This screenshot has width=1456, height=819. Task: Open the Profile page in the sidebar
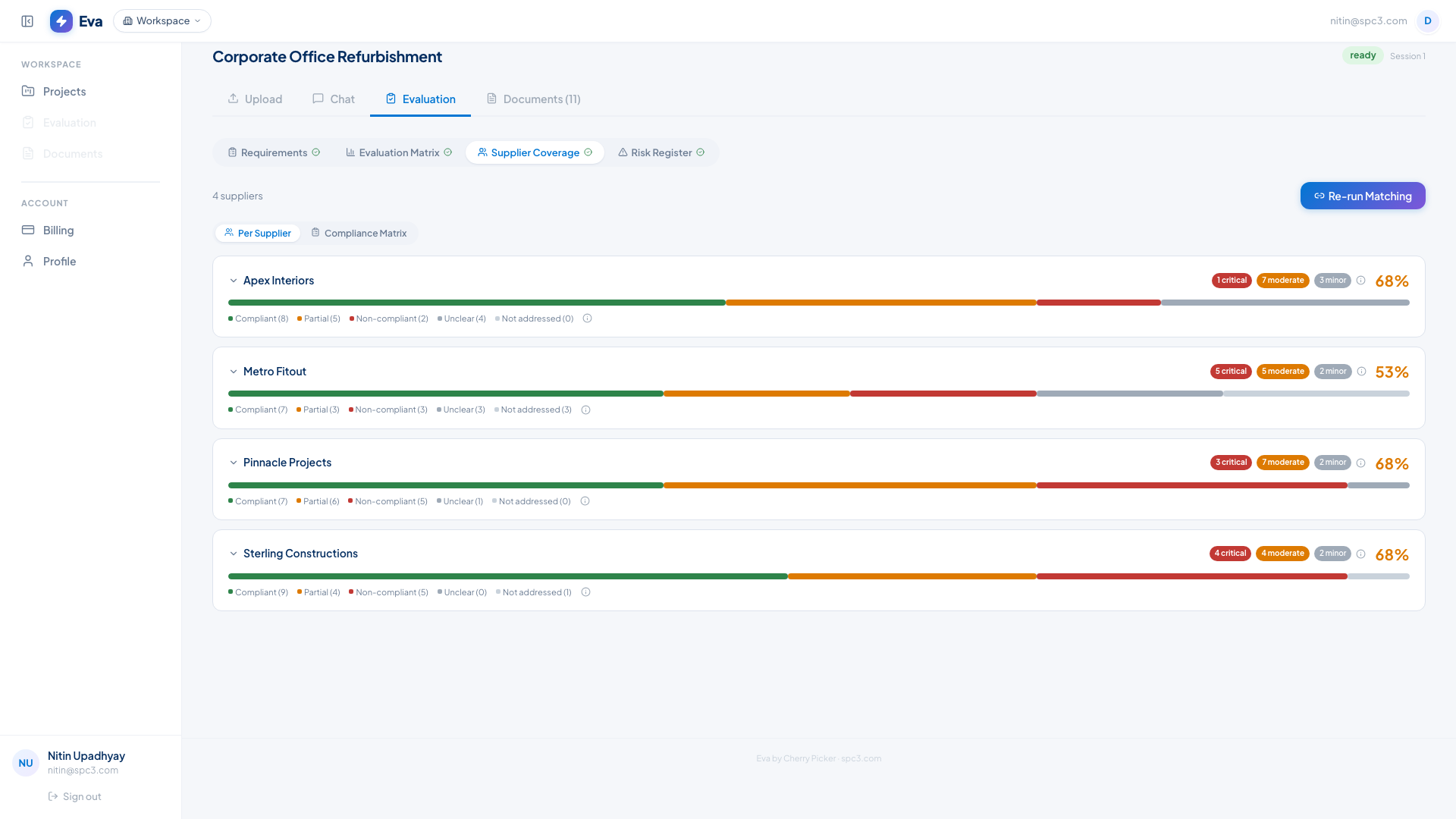tap(59, 262)
